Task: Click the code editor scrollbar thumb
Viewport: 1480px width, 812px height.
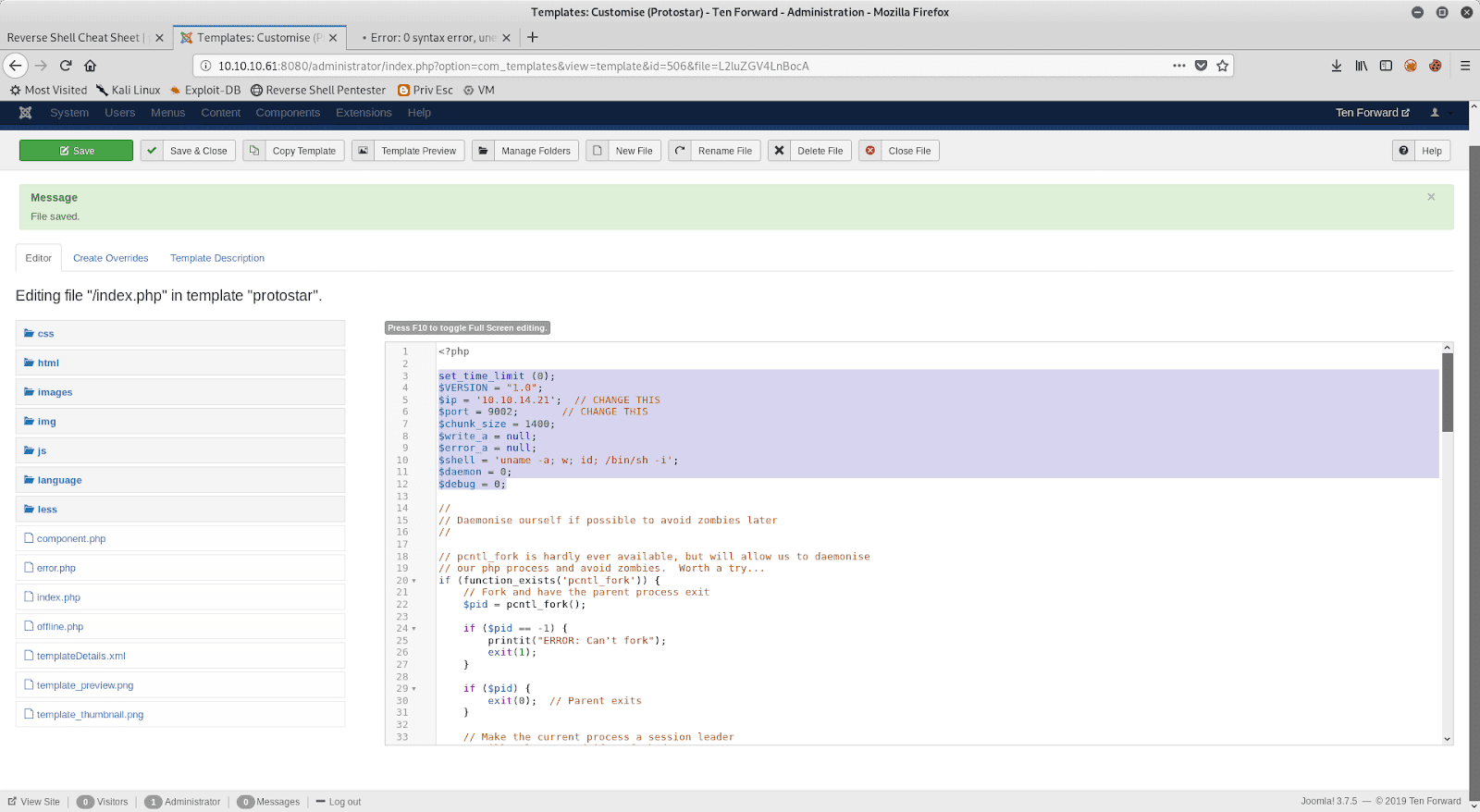Action: click(1448, 392)
